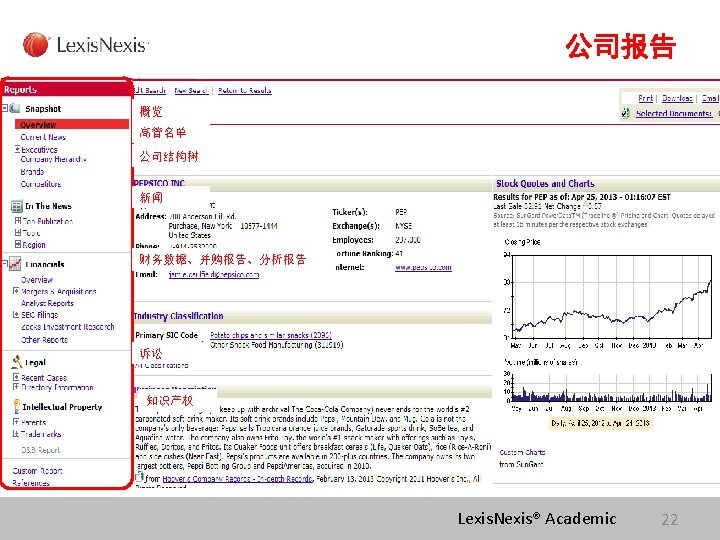Click New Search link
The height and width of the screenshot is (540, 720).
coord(191,90)
